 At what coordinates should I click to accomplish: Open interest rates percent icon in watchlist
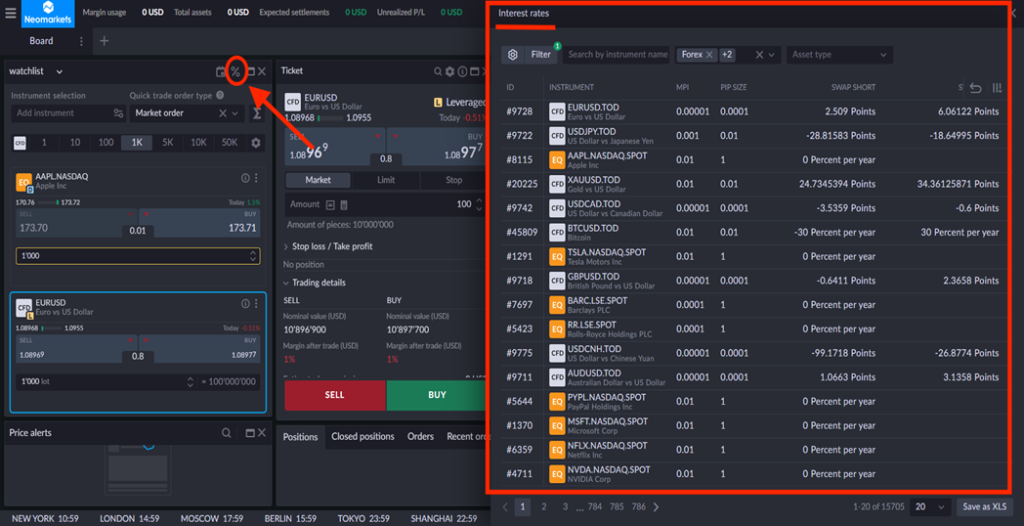tap(235, 71)
